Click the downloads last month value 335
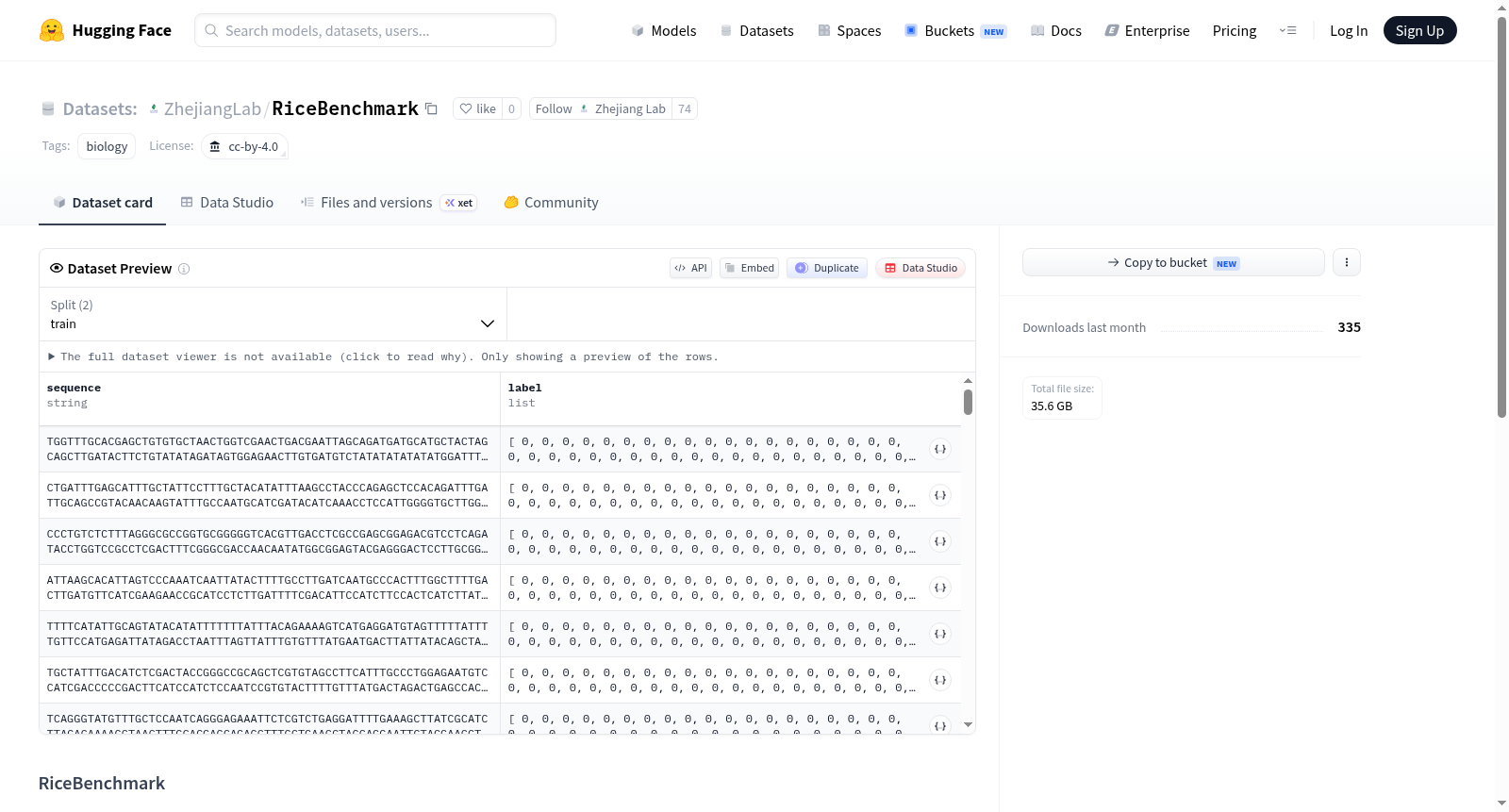1509x812 pixels. pos(1350,327)
